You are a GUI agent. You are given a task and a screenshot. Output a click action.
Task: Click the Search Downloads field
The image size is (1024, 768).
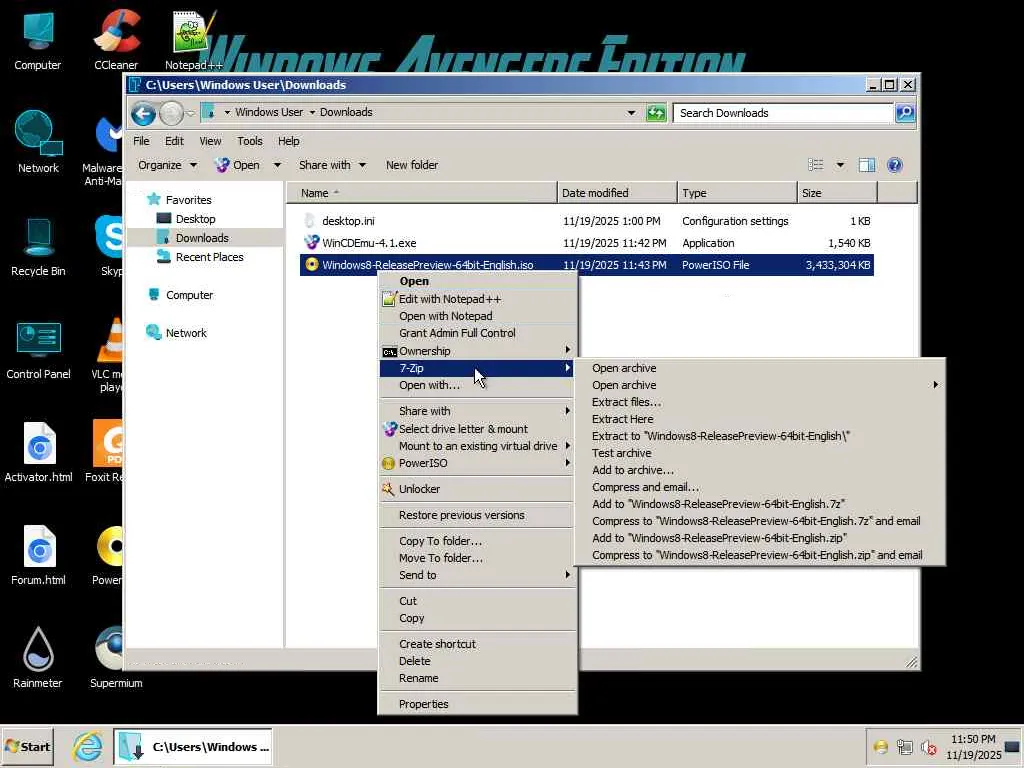coord(783,113)
